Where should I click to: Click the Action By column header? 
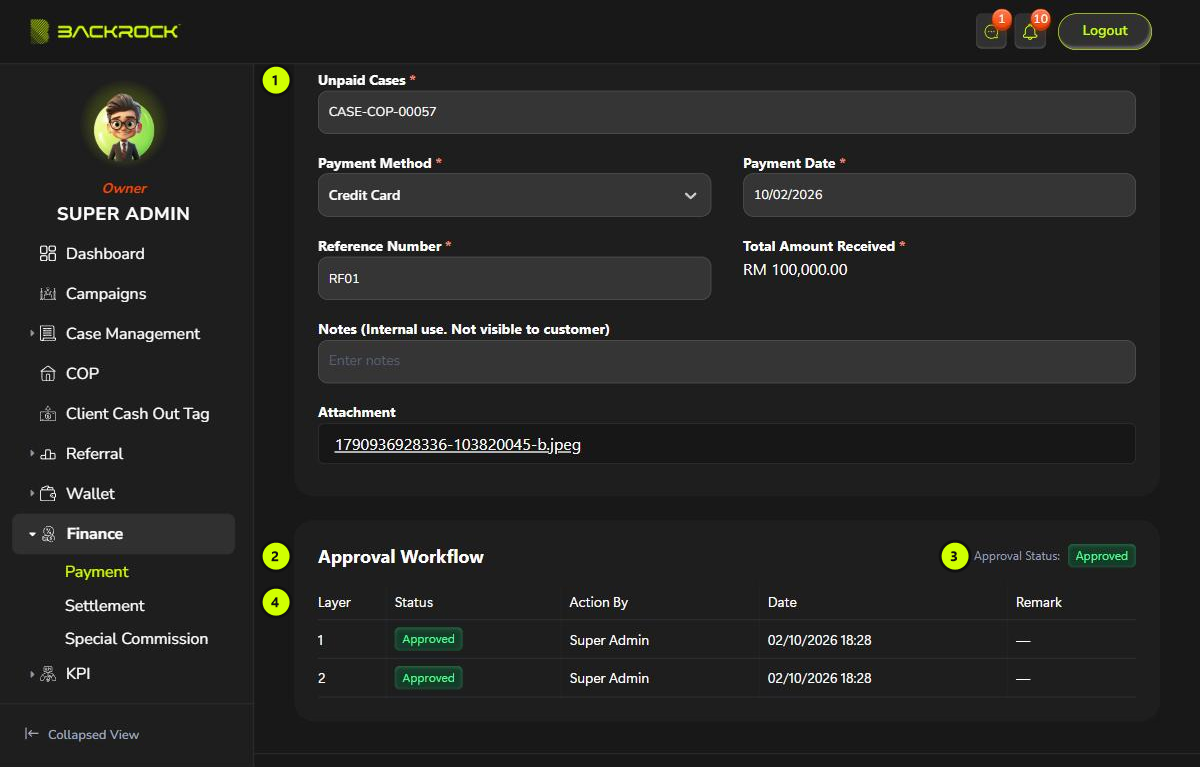pos(599,602)
